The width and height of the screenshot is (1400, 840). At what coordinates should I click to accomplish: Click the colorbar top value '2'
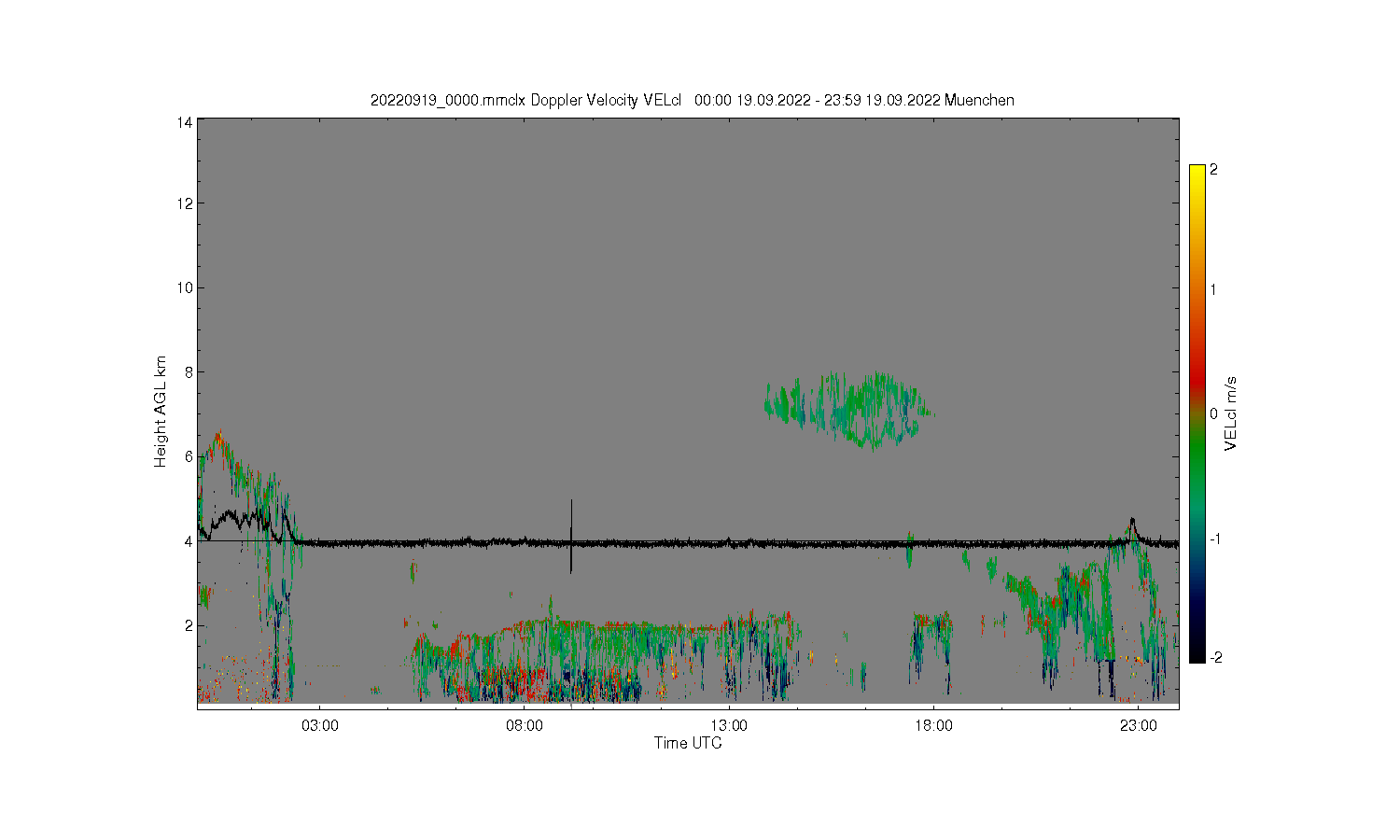[x=1213, y=170]
